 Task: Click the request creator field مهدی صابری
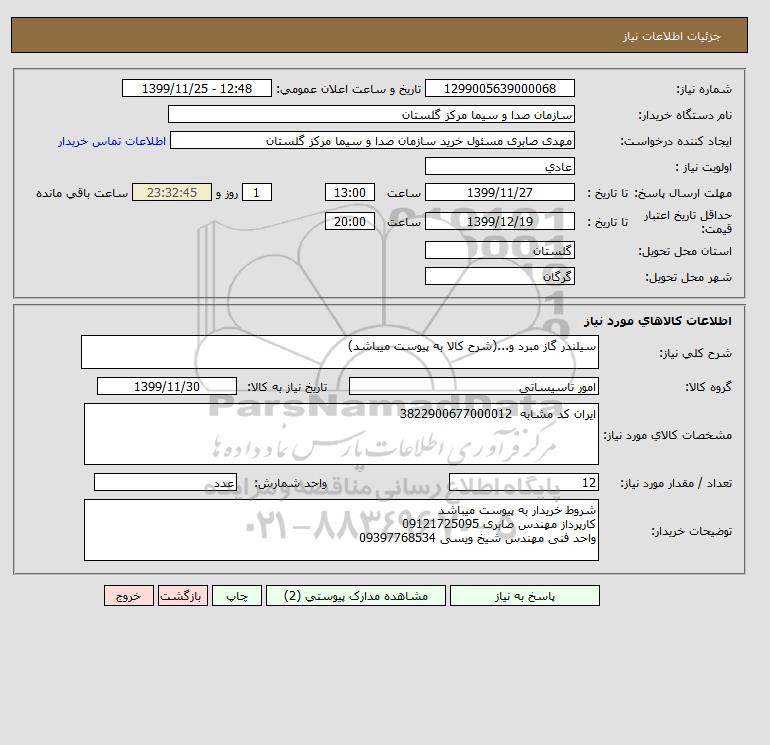pyautogui.click(x=372, y=140)
